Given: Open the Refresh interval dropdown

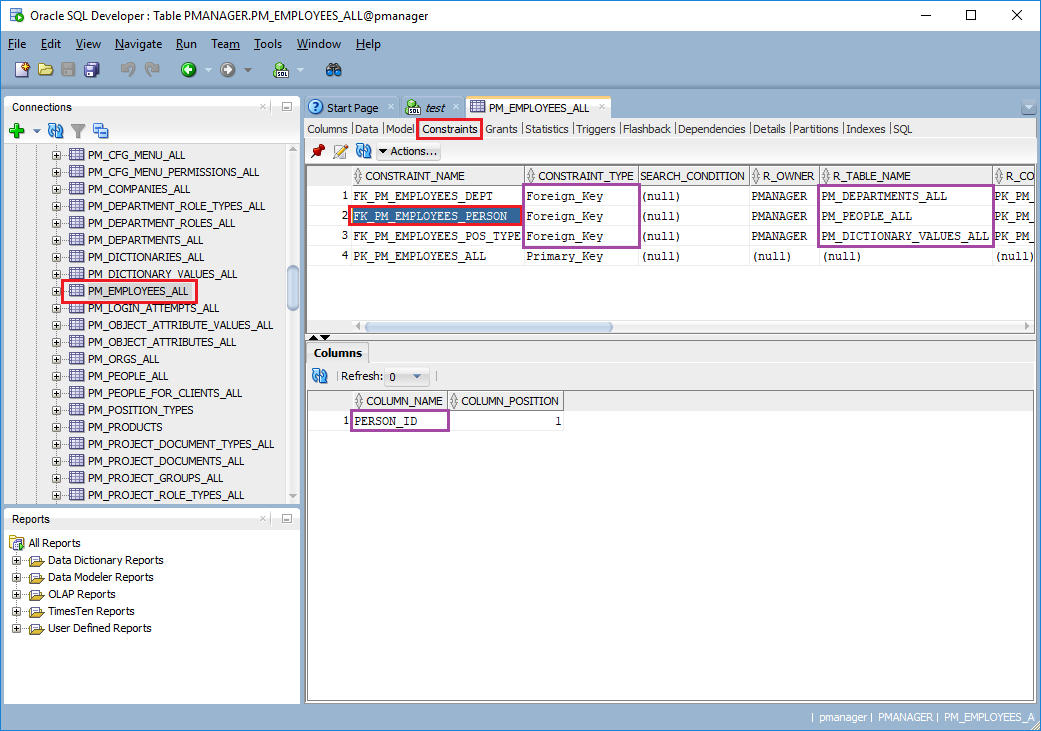Looking at the screenshot, I should coord(417,376).
